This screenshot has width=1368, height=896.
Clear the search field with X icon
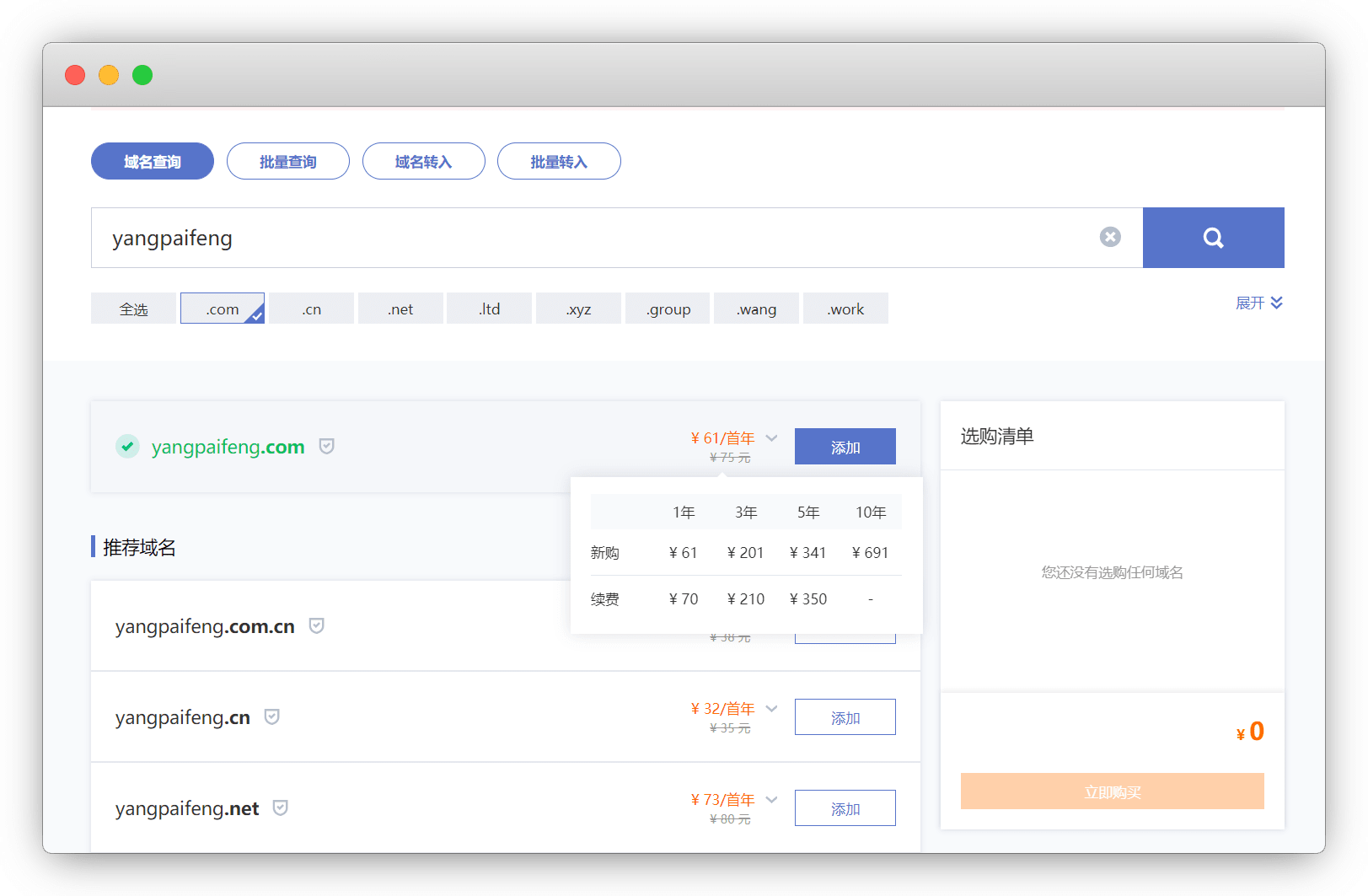(x=1110, y=238)
